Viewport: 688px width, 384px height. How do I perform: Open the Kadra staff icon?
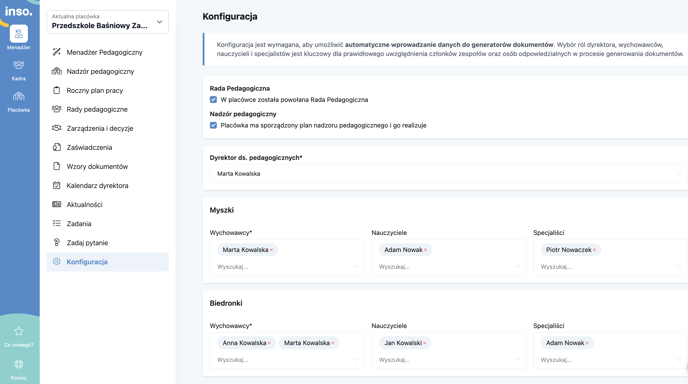click(18, 65)
